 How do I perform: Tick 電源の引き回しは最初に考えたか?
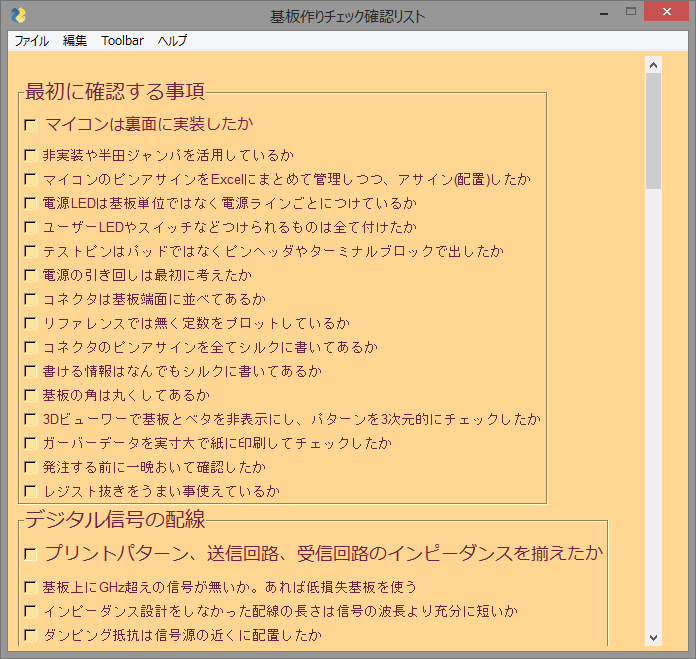(30, 275)
